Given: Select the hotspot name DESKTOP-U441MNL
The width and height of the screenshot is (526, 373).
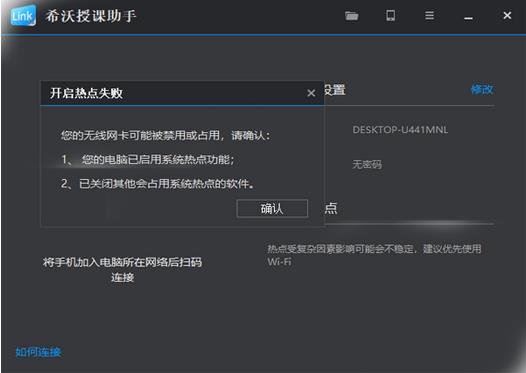Looking at the screenshot, I should coord(400,130).
